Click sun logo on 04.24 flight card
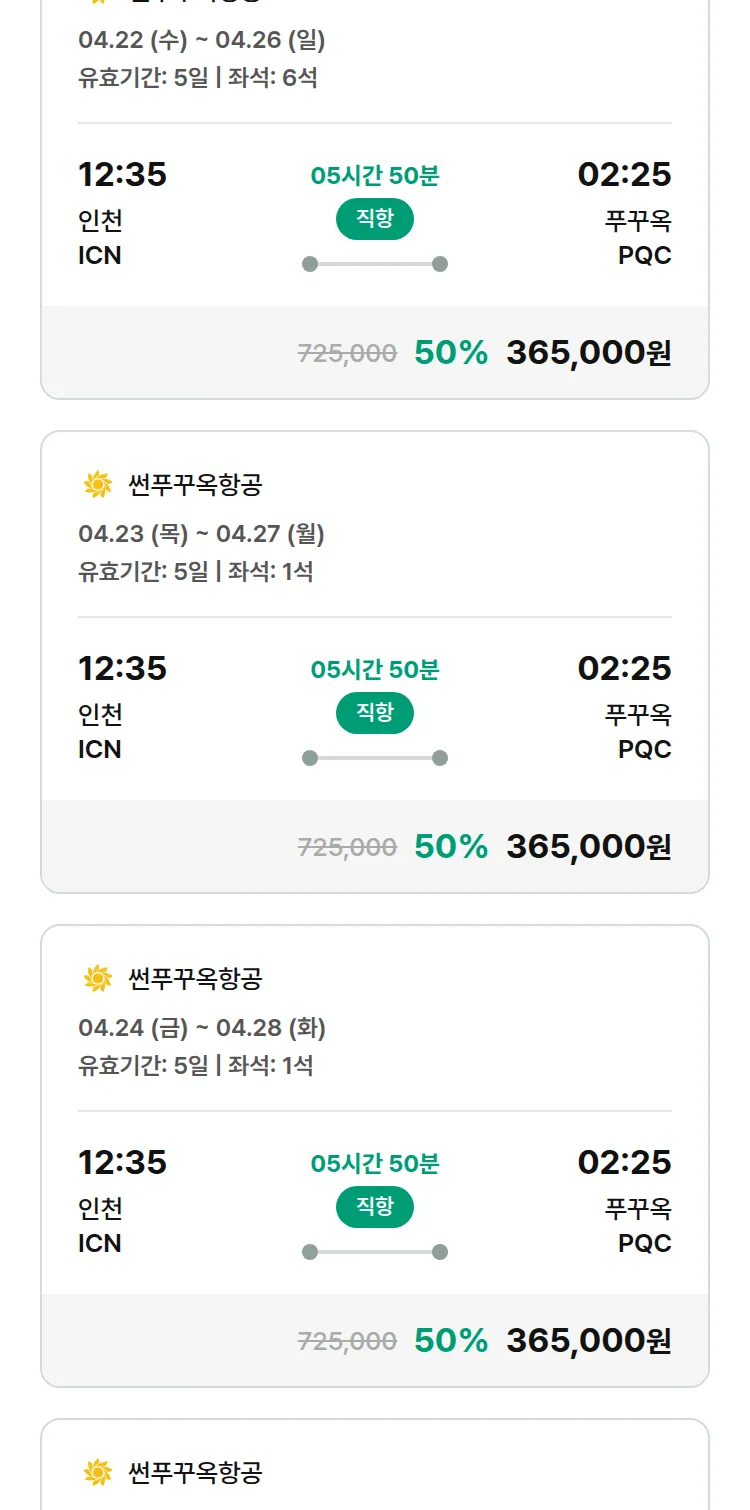The height and width of the screenshot is (1510, 750). tap(98, 979)
